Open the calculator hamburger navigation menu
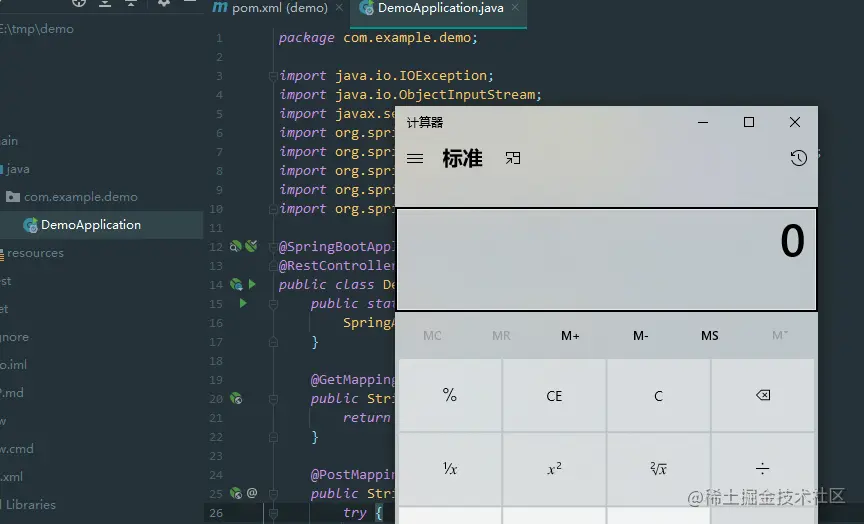The width and height of the screenshot is (864, 524). coord(415,159)
